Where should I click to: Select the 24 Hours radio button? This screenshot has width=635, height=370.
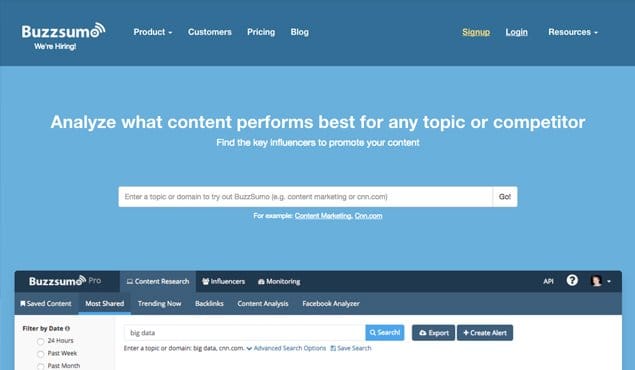click(40, 341)
